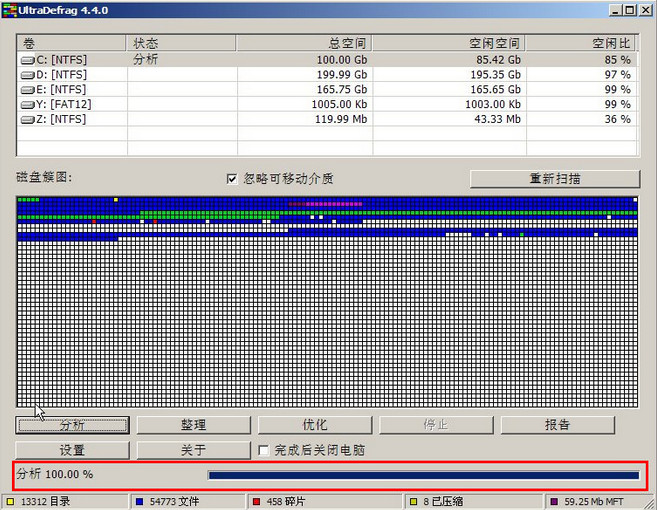Click the Y: drive disk icon
Image resolution: width=657 pixels, height=510 pixels.
point(27,105)
